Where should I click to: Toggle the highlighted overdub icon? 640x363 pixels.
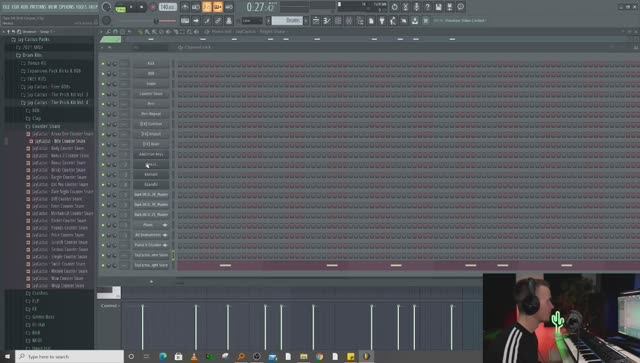218,7
